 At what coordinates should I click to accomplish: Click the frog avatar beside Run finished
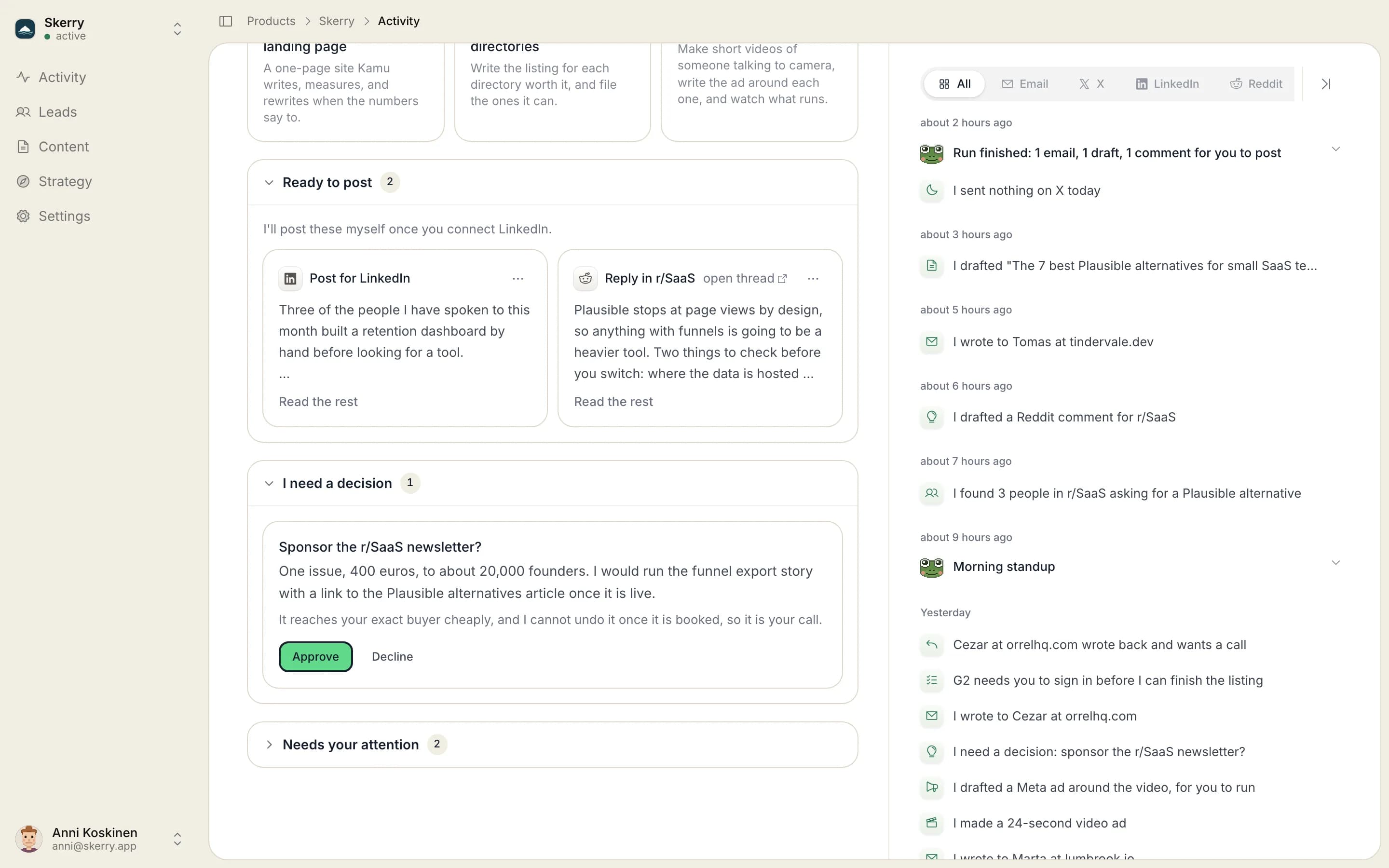(932, 153)
